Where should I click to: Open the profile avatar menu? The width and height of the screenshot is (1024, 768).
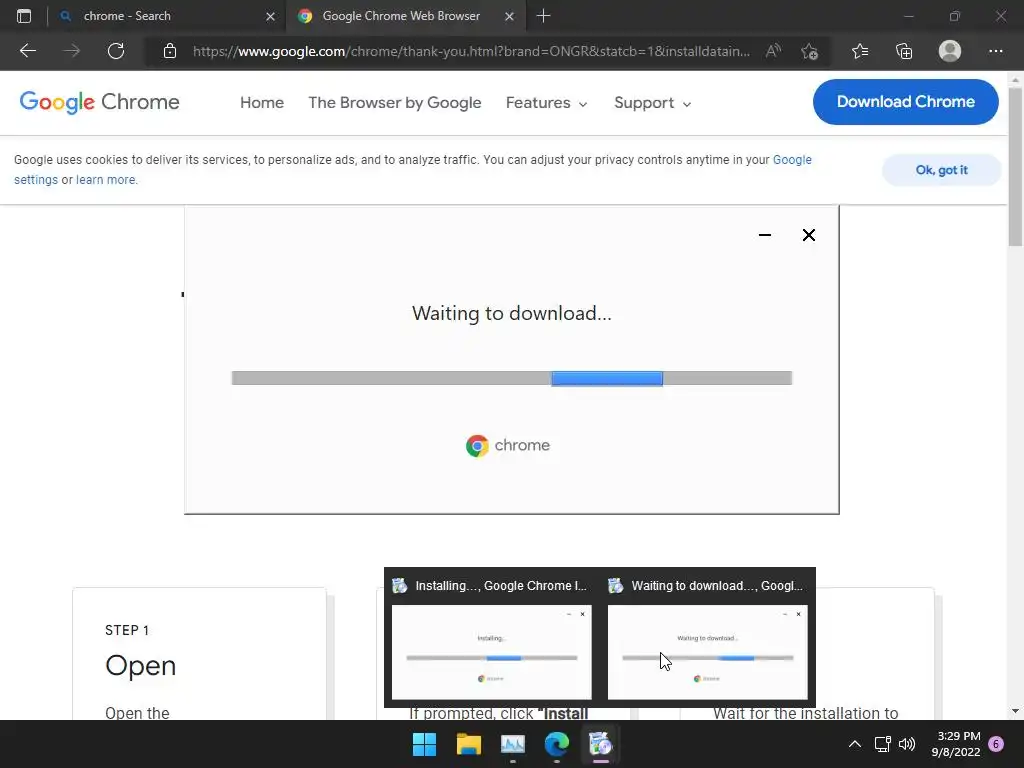(x=950, y=51)
